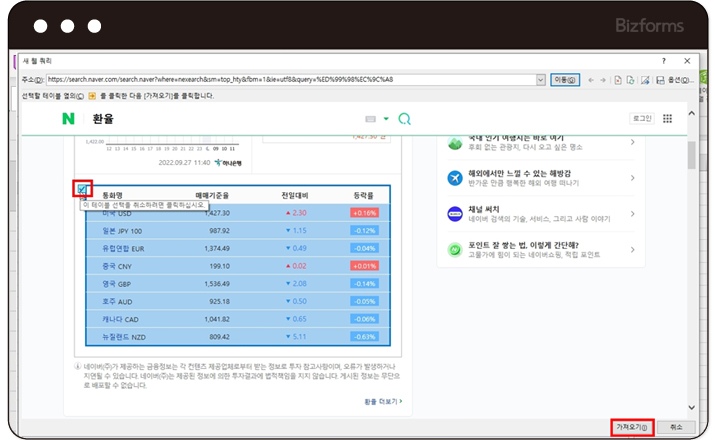Open the dropdown arrow beside keyboard icon
Screen dimensions: 715x440
[x=386, y=119]
